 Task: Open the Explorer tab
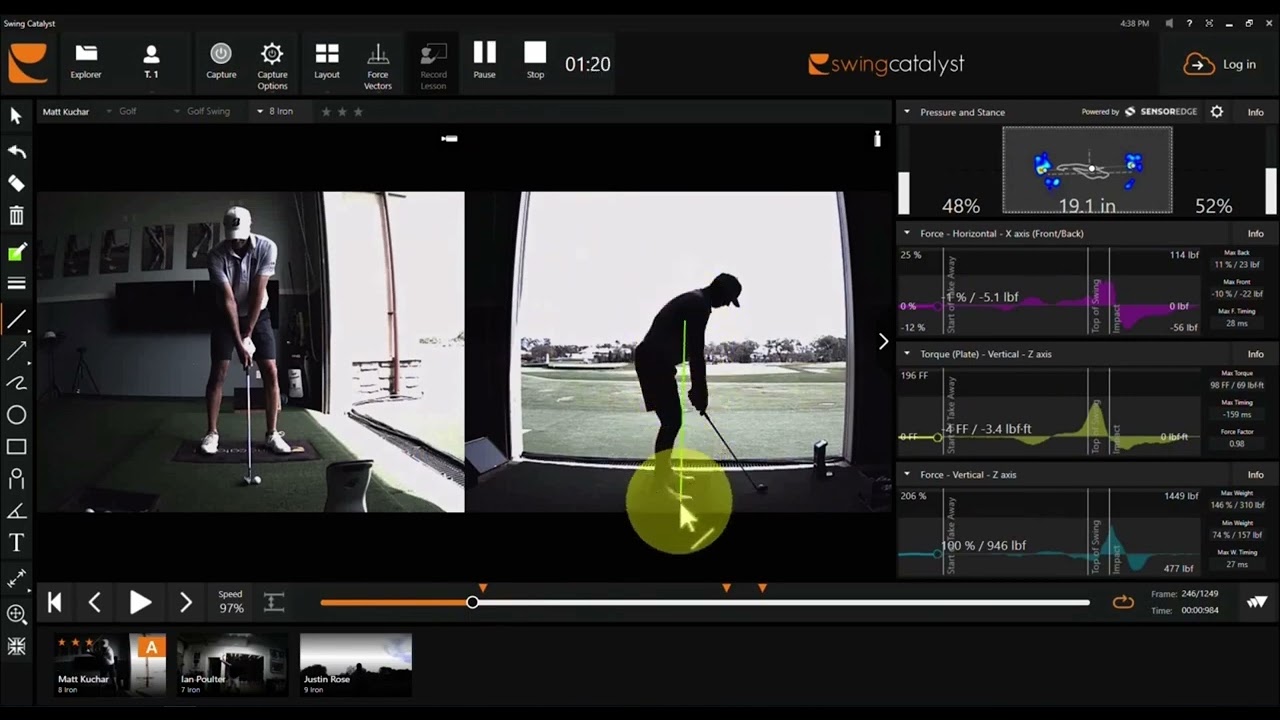86,63
